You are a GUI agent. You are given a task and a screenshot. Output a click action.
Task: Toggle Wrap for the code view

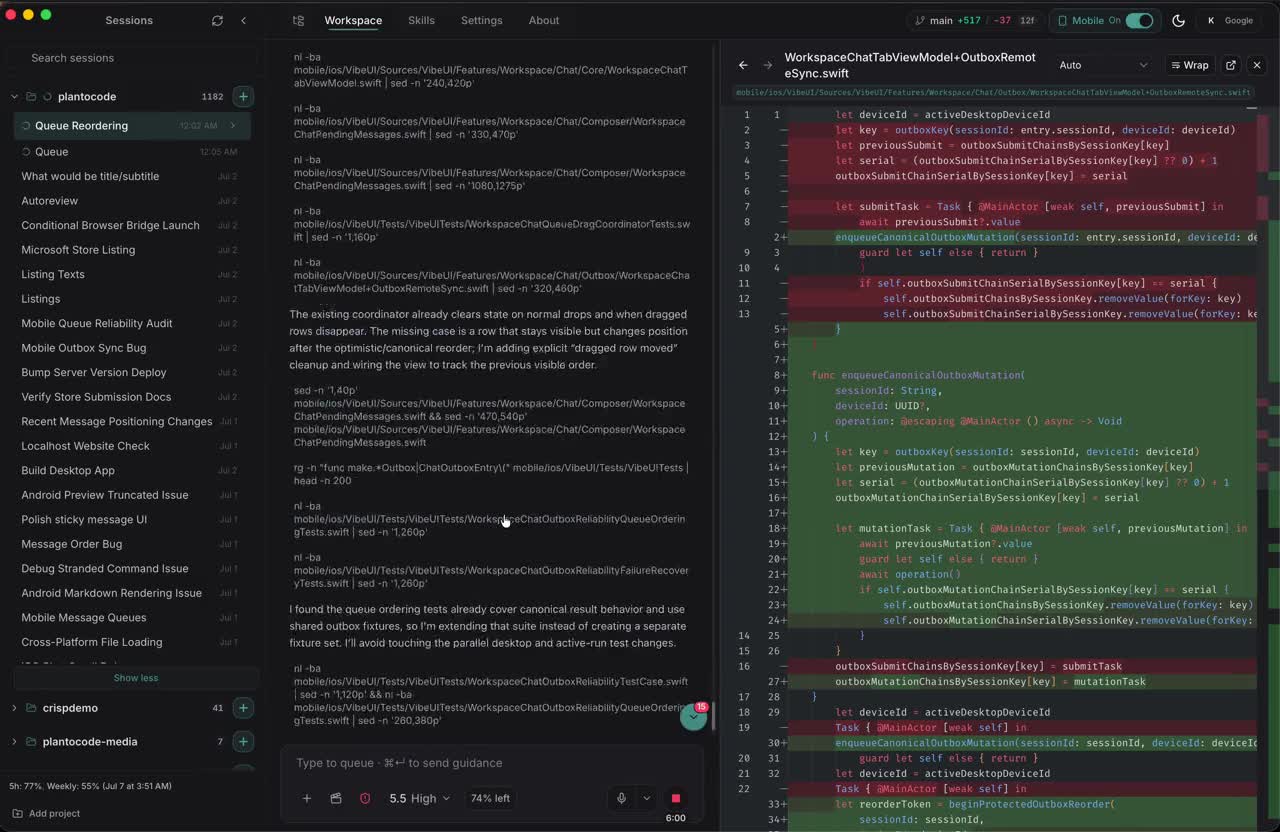pos(1189,65)
